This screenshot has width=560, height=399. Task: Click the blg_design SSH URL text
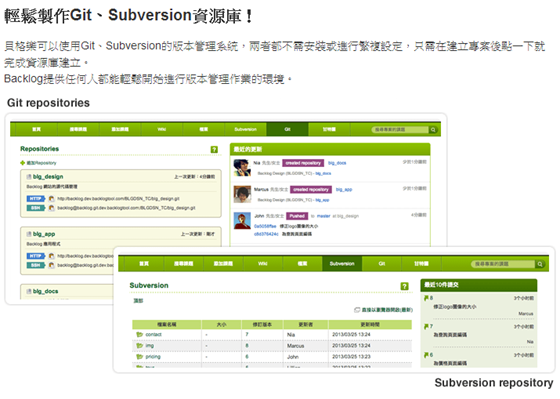pos(126,208)
